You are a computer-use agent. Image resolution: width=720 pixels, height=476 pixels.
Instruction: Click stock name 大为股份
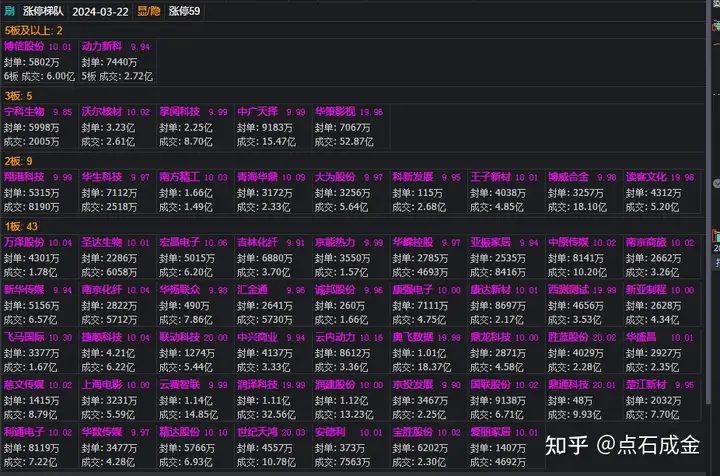pyautogui.click(x=335, y=177)
